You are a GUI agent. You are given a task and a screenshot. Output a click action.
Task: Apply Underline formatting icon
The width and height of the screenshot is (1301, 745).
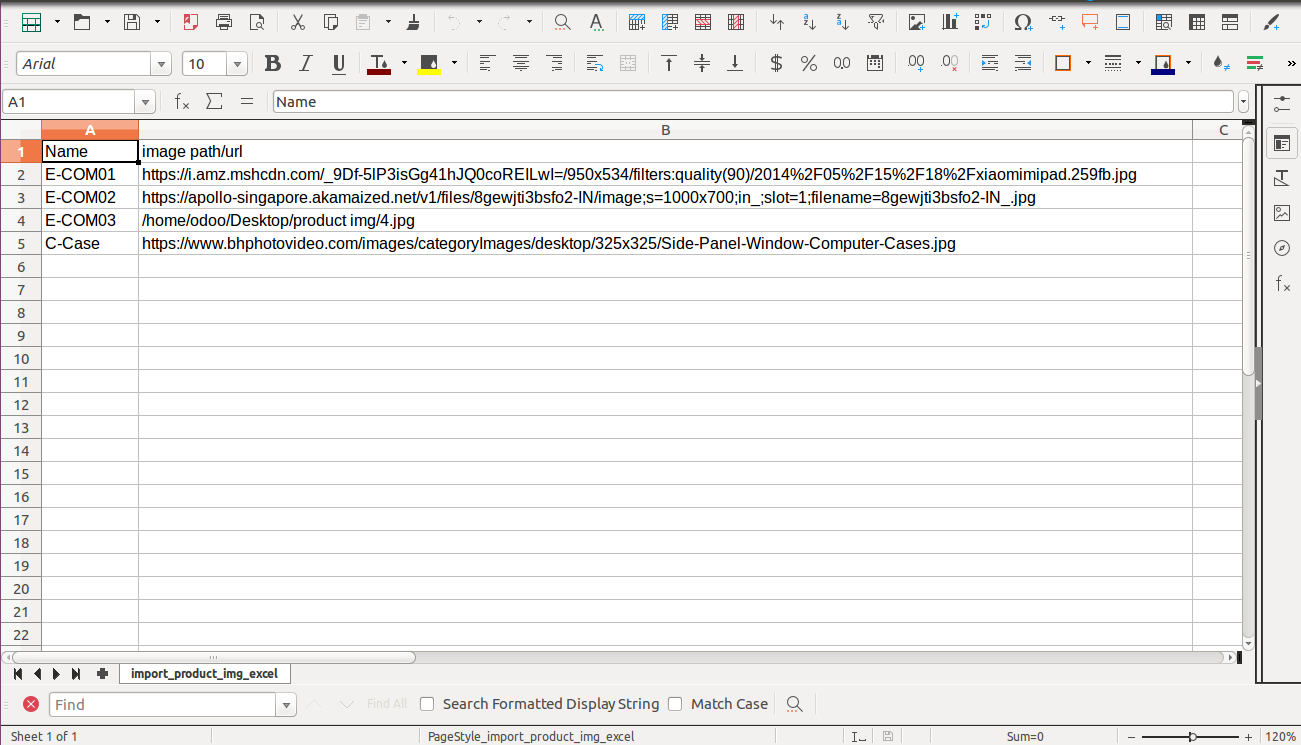[339, 64]
